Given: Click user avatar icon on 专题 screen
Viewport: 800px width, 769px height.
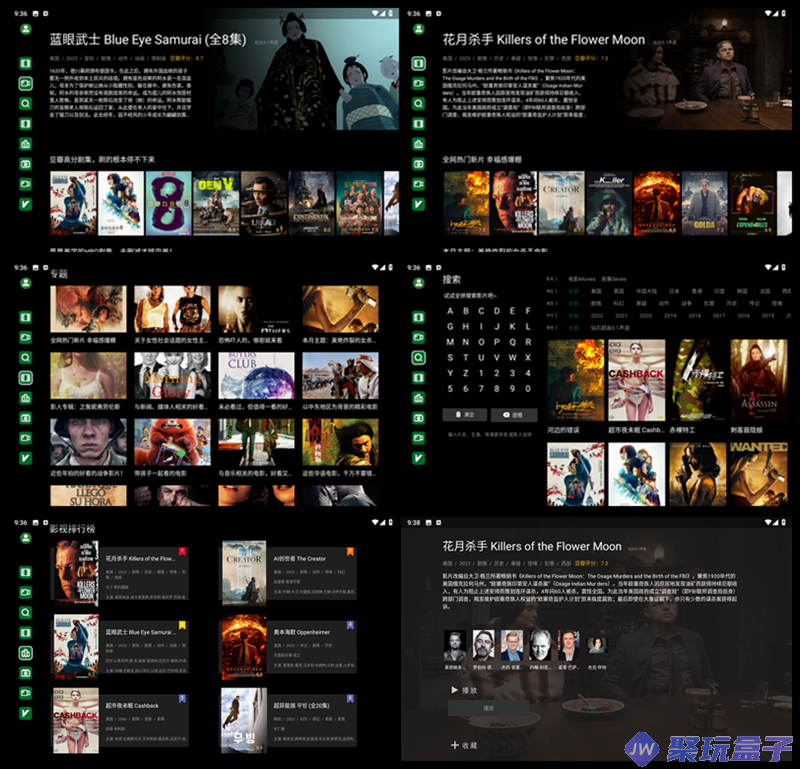Looking at the screenshot, I should point(26,283).
